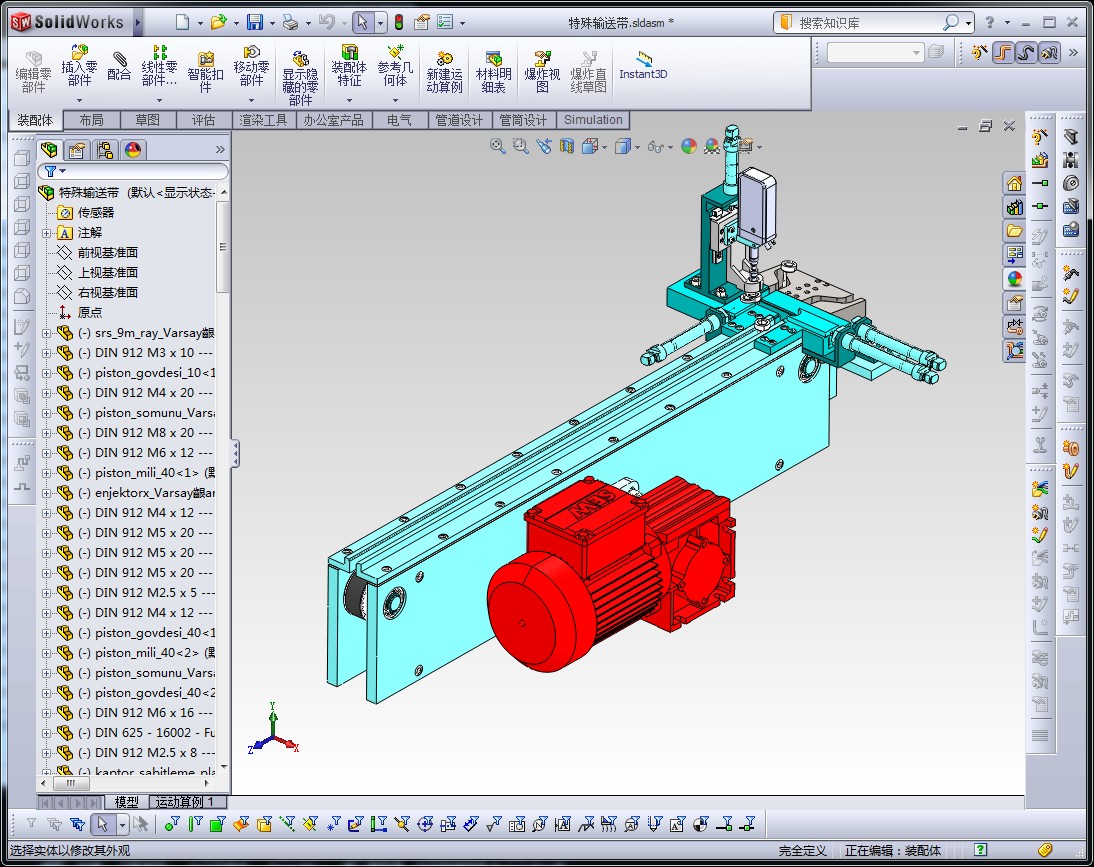Toggle the Select tool in top toolbar
The image size is (1094, 867).
point(362,22)
